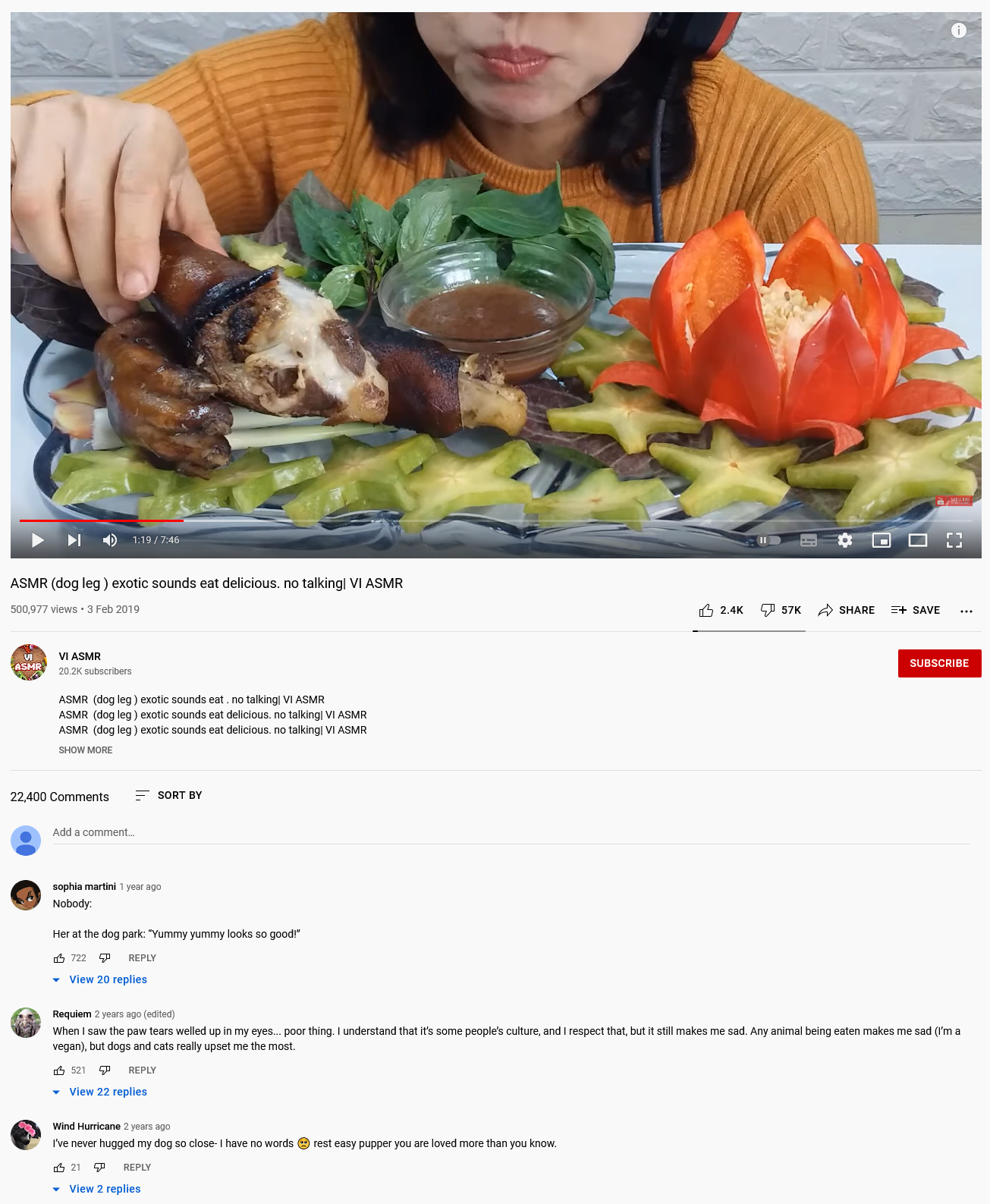Subscribe to VI ASMR channel
Image resolution: width=990 pixels, height=1204 pixels.
(939, 663)
